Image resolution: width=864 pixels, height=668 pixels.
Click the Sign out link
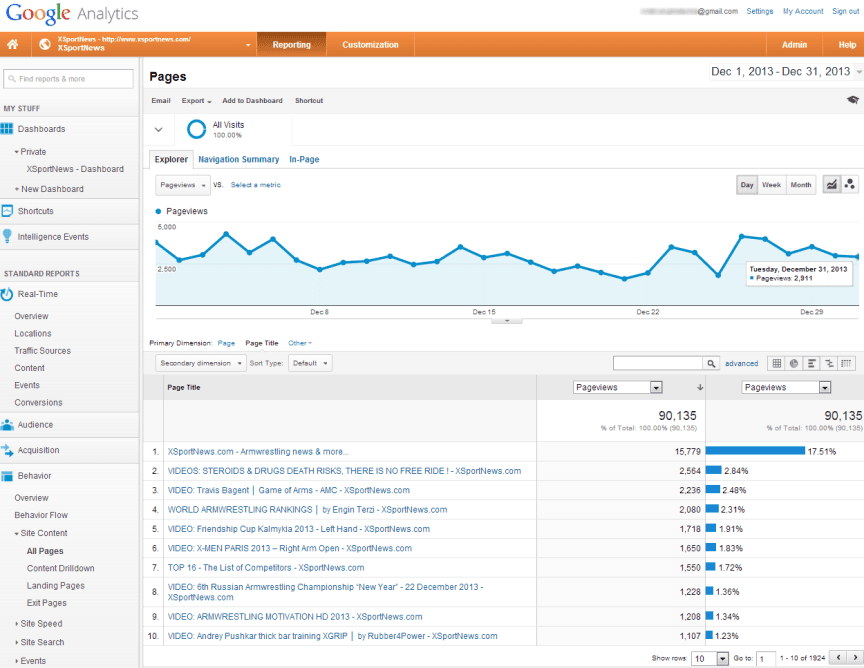[x=845, y=11]
